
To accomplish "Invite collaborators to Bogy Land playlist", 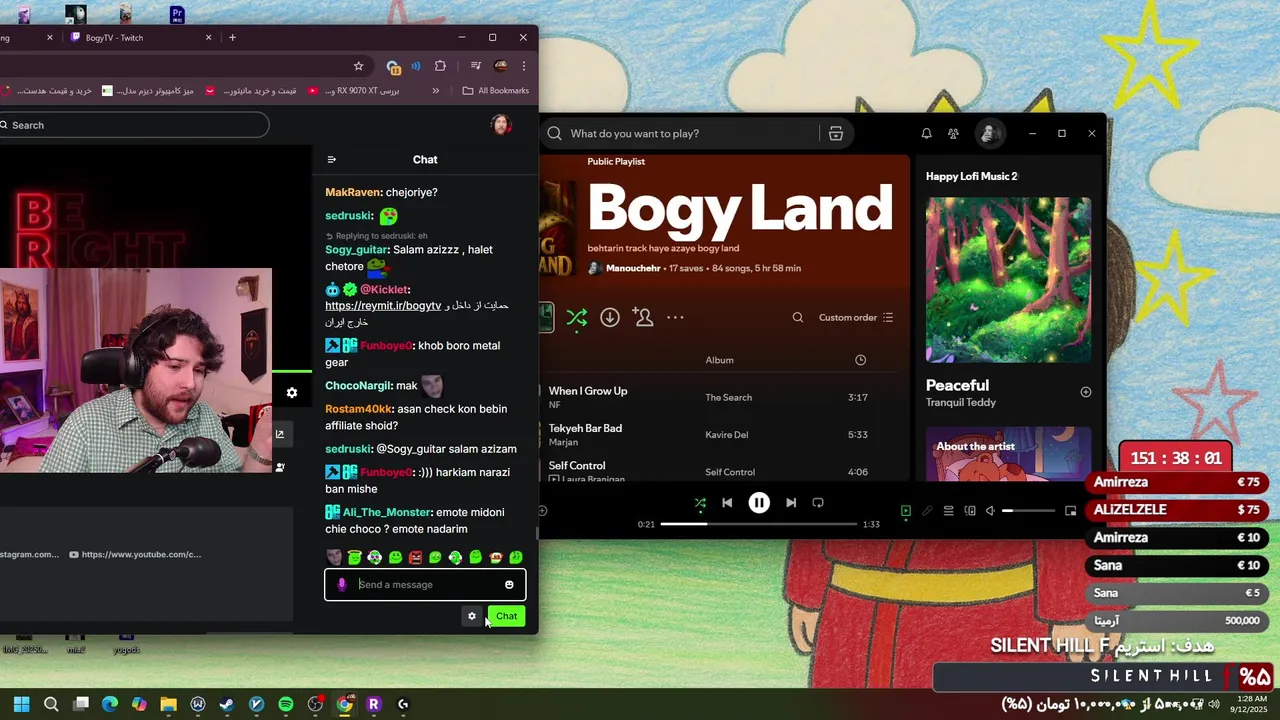I will (643, 317).
